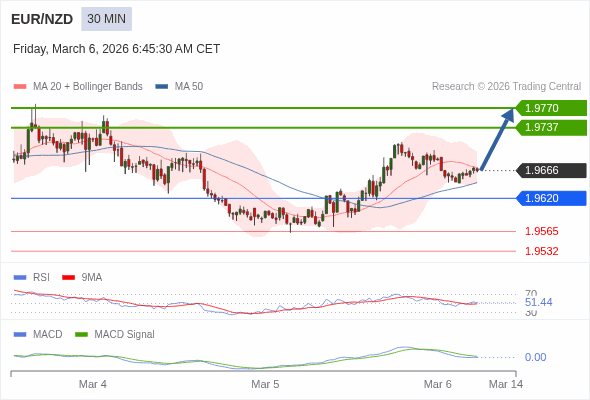
Task: Click the 'MA 50' legend label
Action: [x=189, y=87]
